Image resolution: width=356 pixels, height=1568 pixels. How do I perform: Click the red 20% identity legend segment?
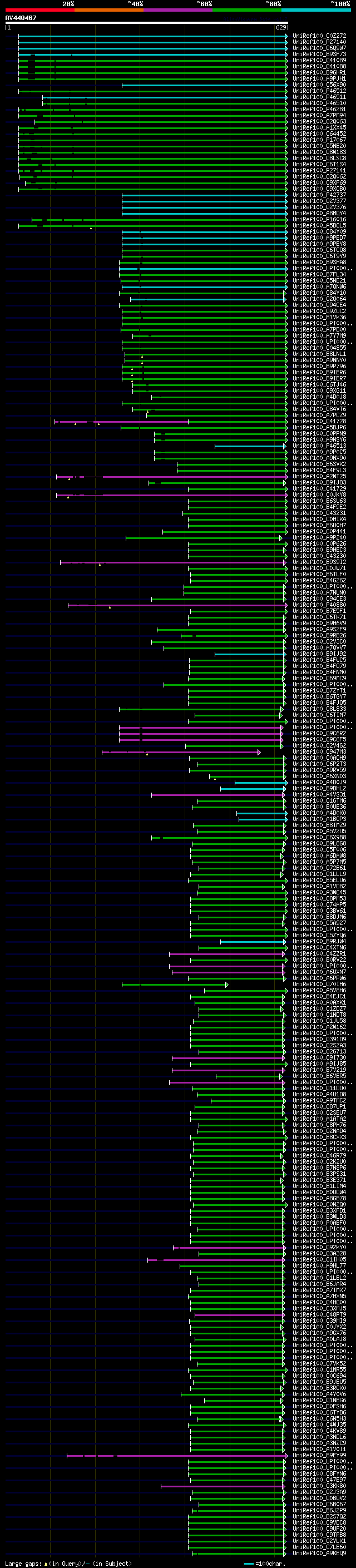point(39,10)
